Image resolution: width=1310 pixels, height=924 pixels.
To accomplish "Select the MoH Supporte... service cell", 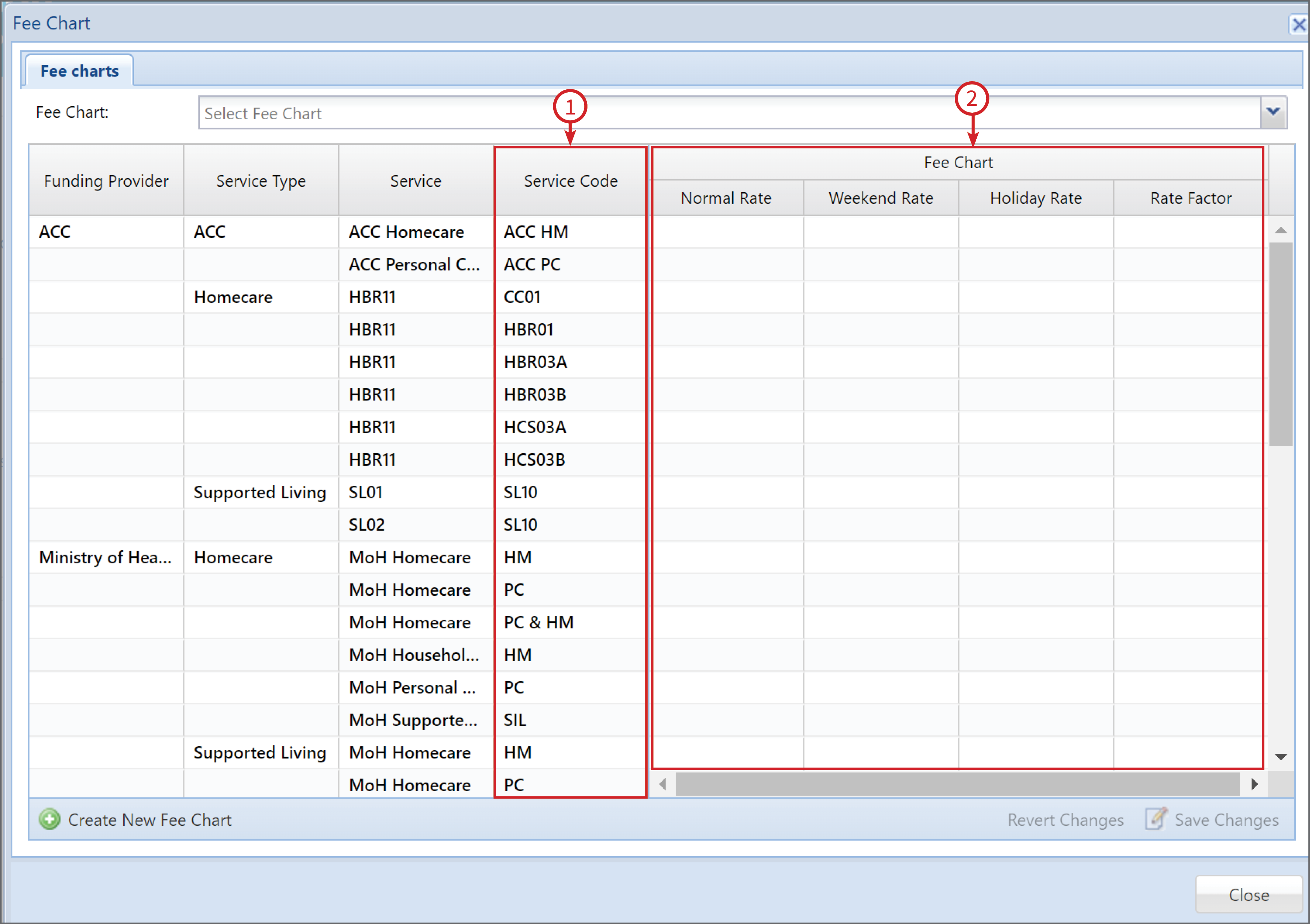I will point(415,720).
